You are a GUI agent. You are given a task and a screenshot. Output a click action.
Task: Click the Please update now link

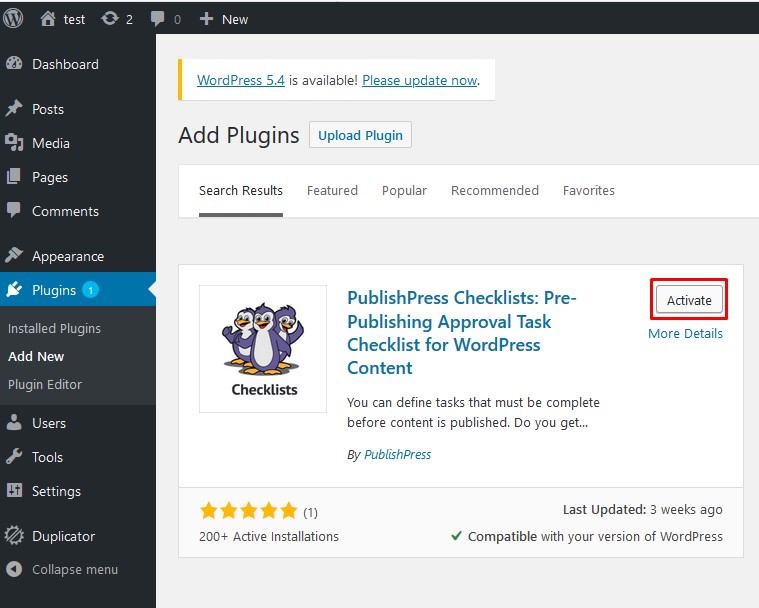pos(419,80)
